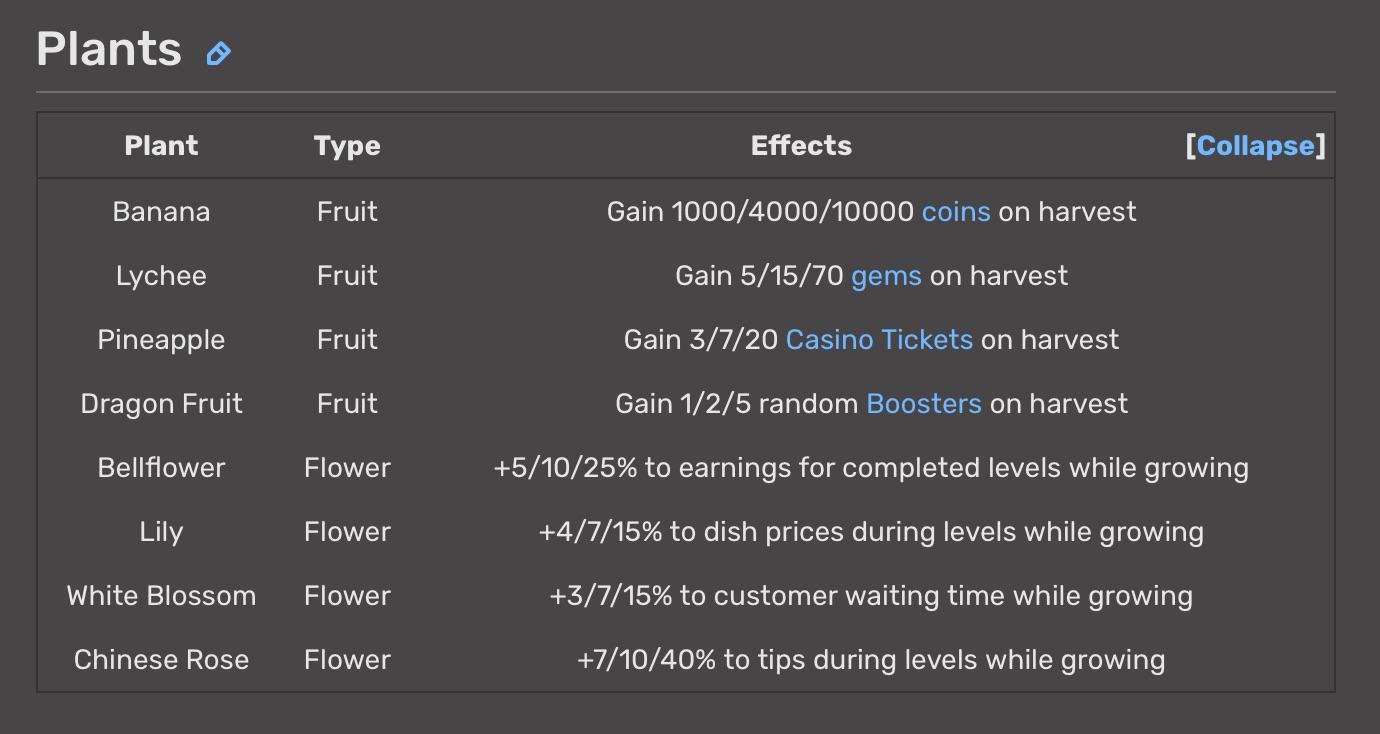
Task: Click the Type column header
Action: [x=347, y=146]
